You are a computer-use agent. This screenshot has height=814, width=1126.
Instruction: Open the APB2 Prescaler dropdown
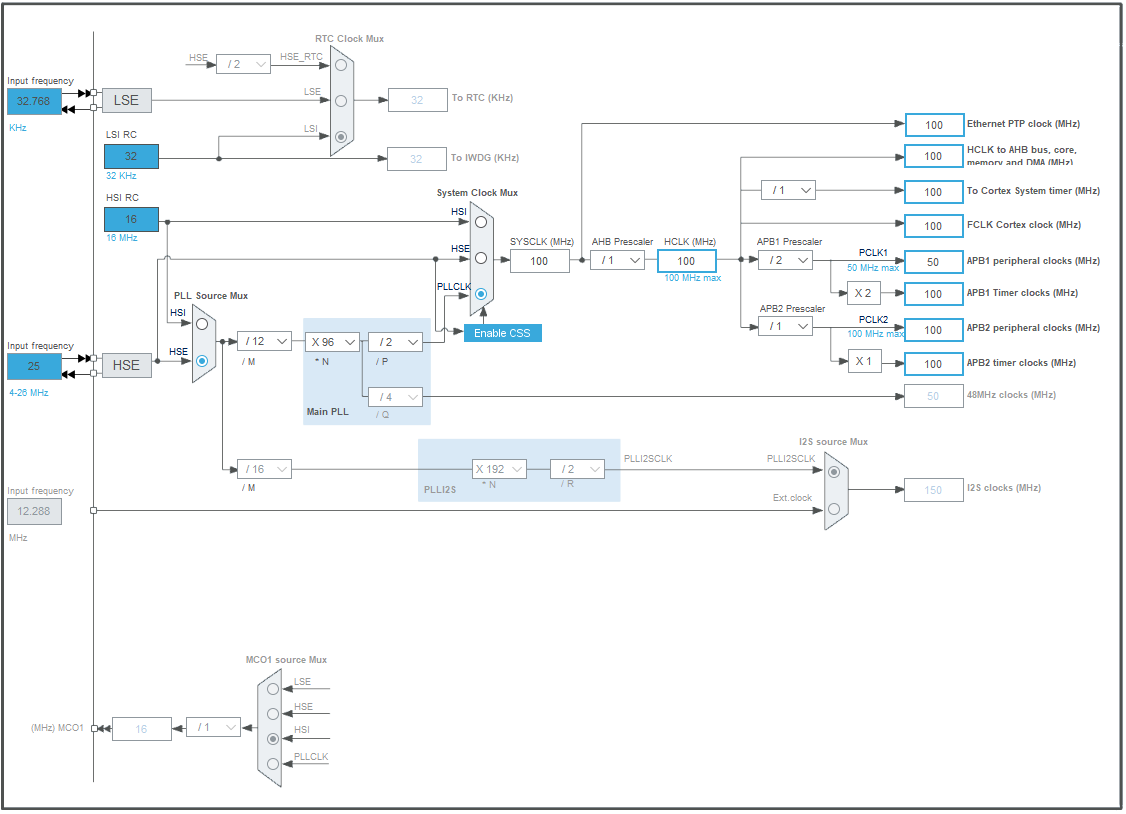click(x=785, y=326)
